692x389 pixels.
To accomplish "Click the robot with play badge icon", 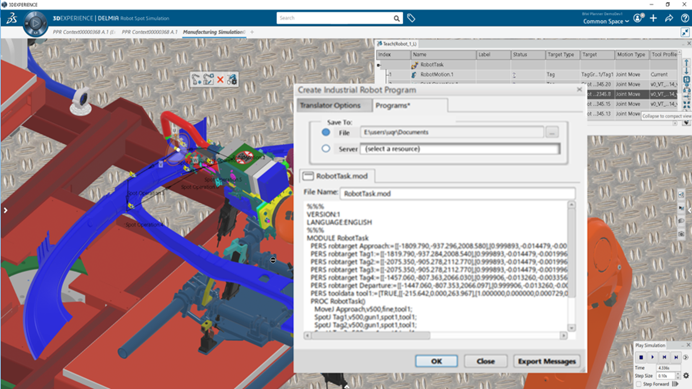I will point(208,79).
